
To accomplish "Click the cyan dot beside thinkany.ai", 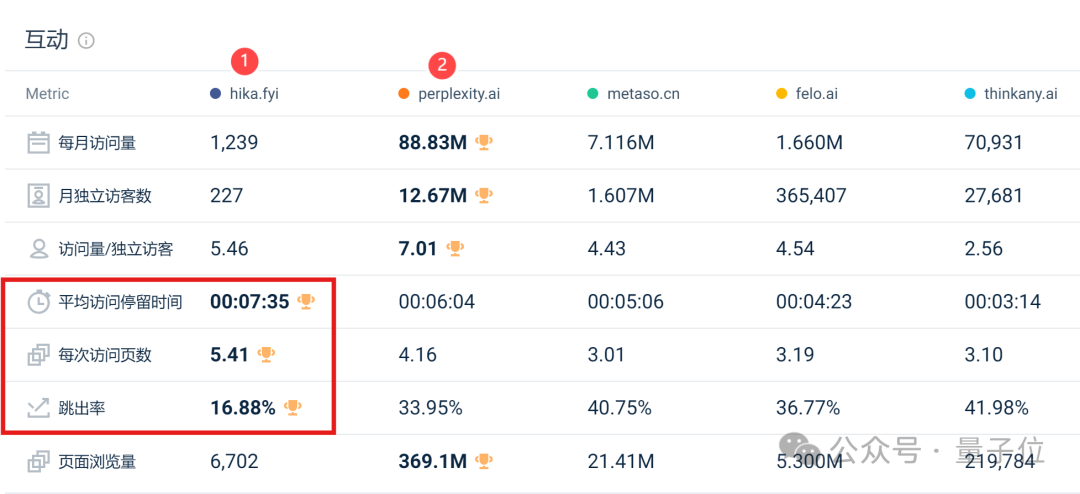I will (x=970, y=94).
